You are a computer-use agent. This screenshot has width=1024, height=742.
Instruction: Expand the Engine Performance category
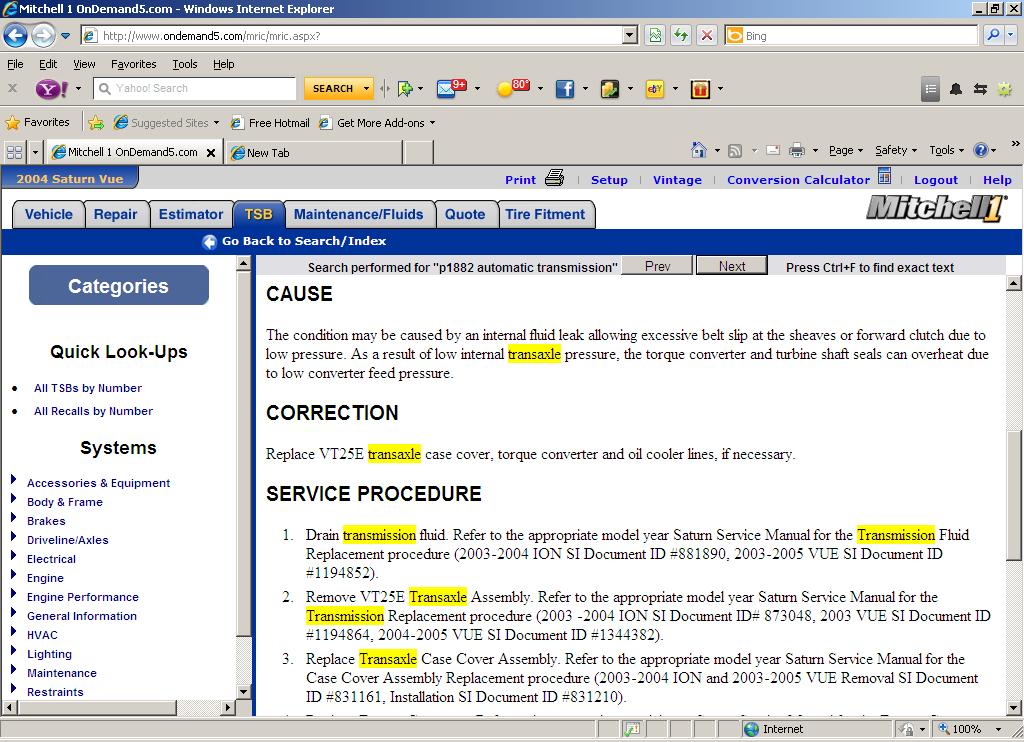pyautogui.click(x=82, y=596)
